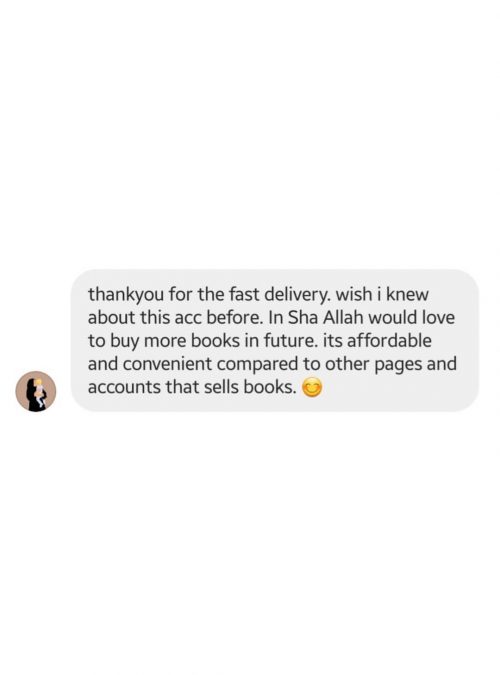The width and height of the screenshot is (500, 675).
Task: Click the phrase "would love"
Action: (411, 318)
